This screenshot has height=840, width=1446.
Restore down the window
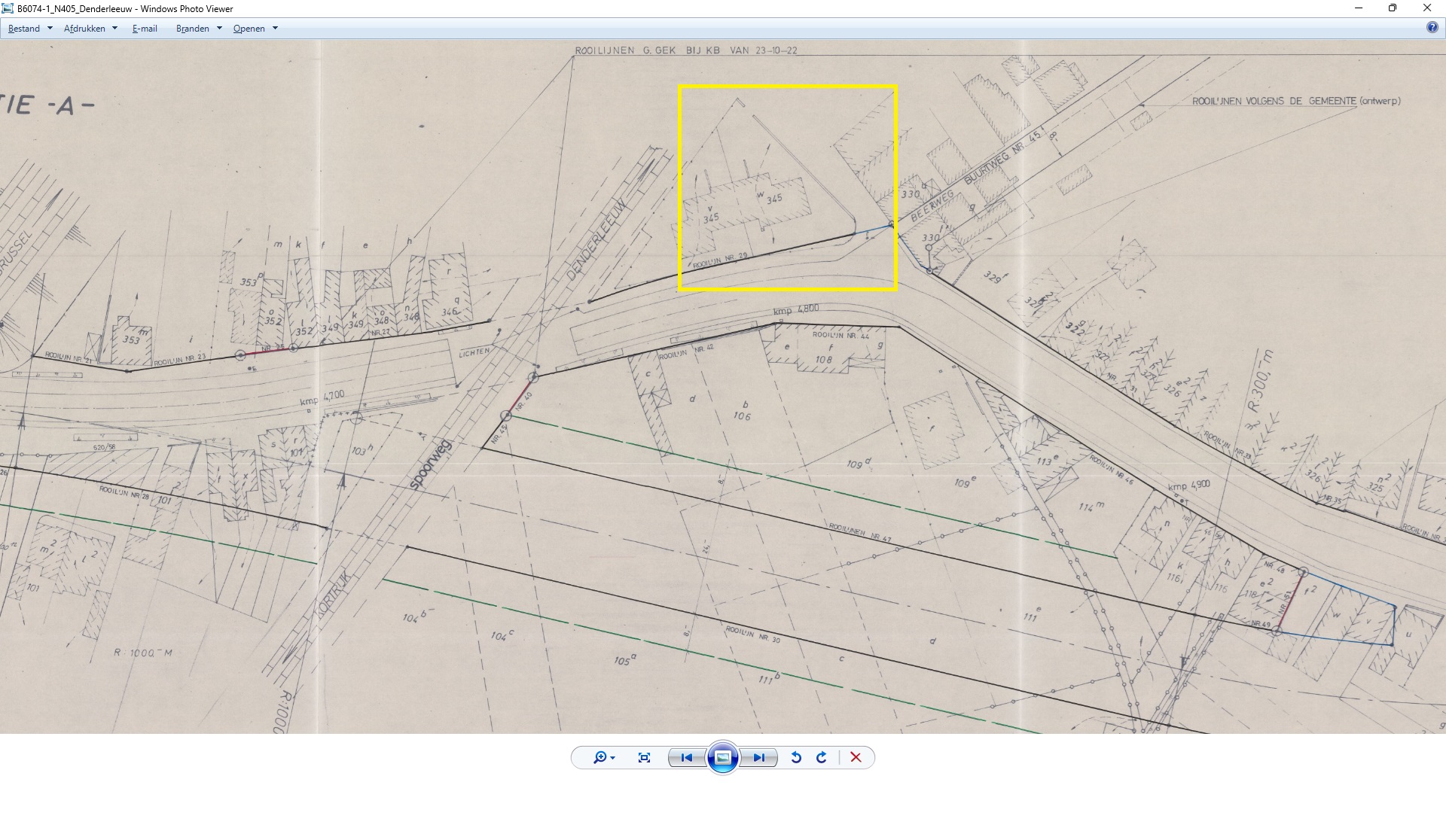1392,8
